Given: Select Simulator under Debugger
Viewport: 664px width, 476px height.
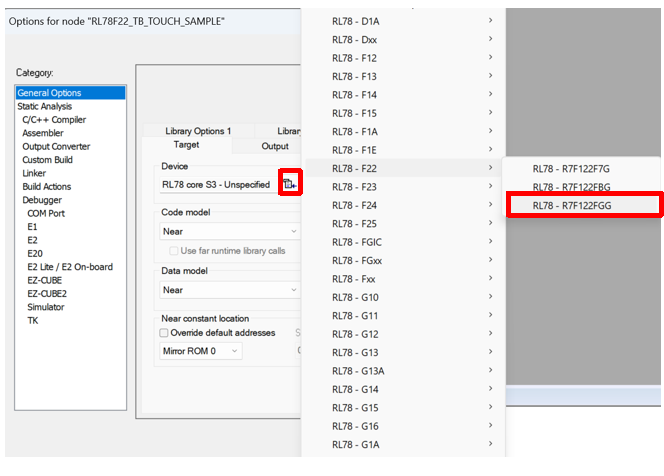Looking at the screenshot, I should (47, 307).
